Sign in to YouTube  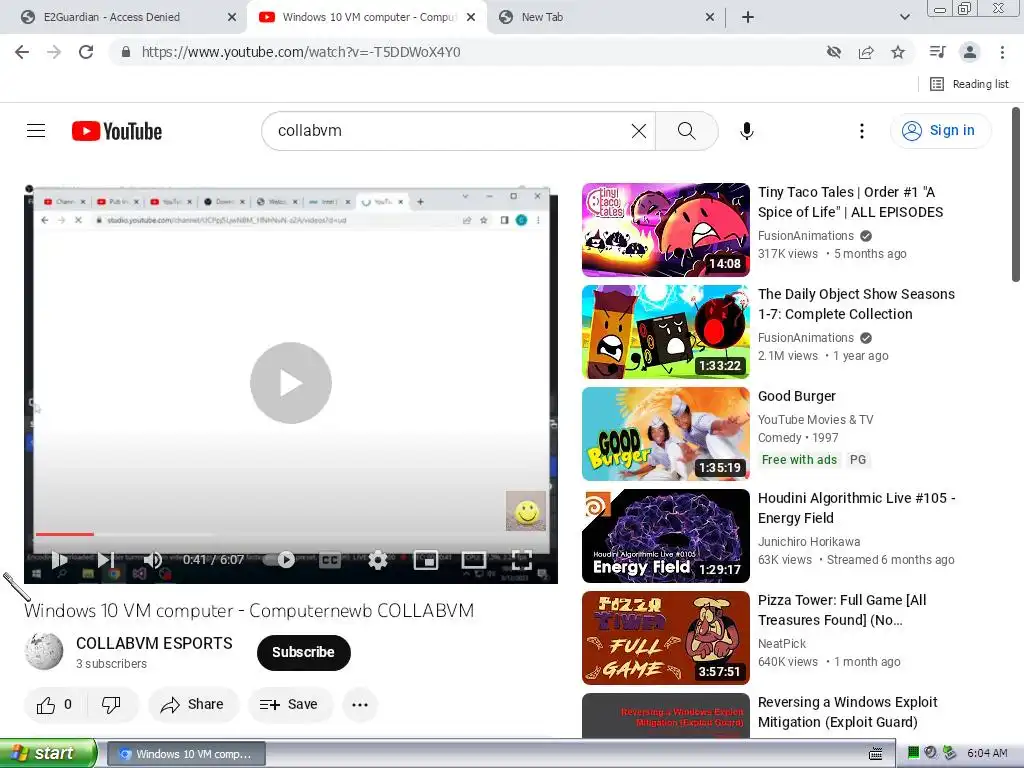click(940, 131)
